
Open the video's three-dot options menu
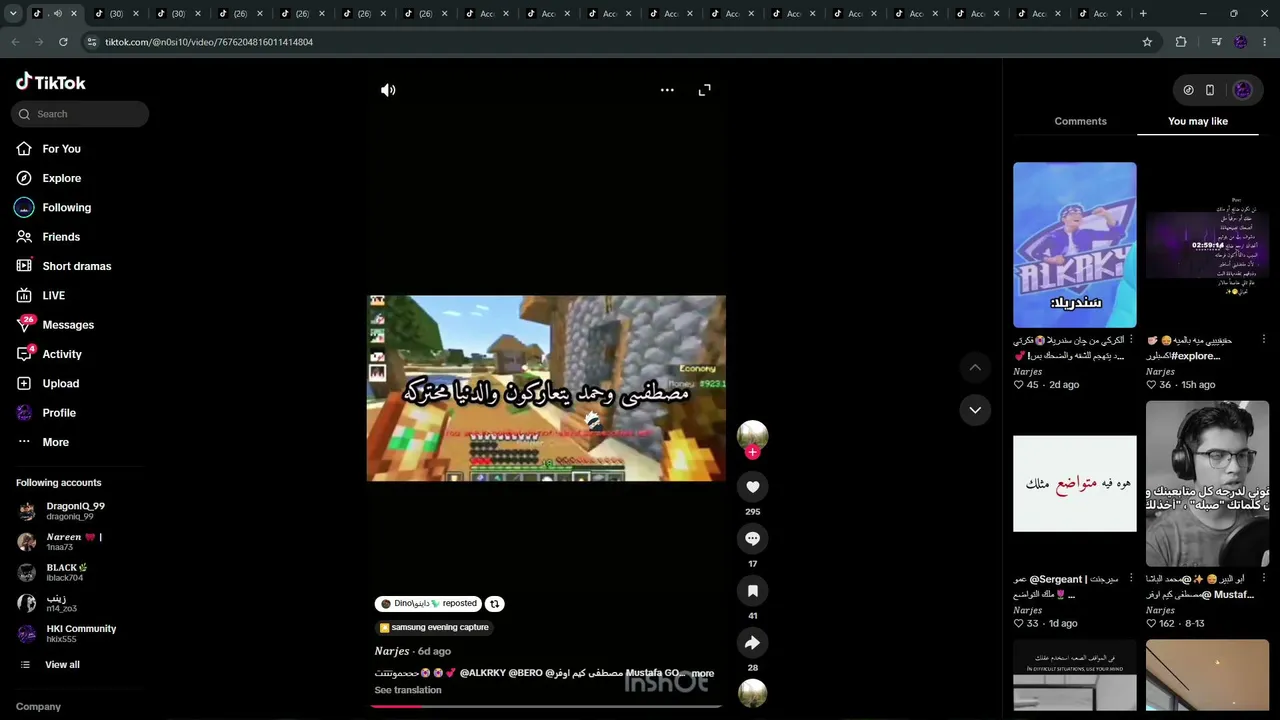[x=667, y=90]
